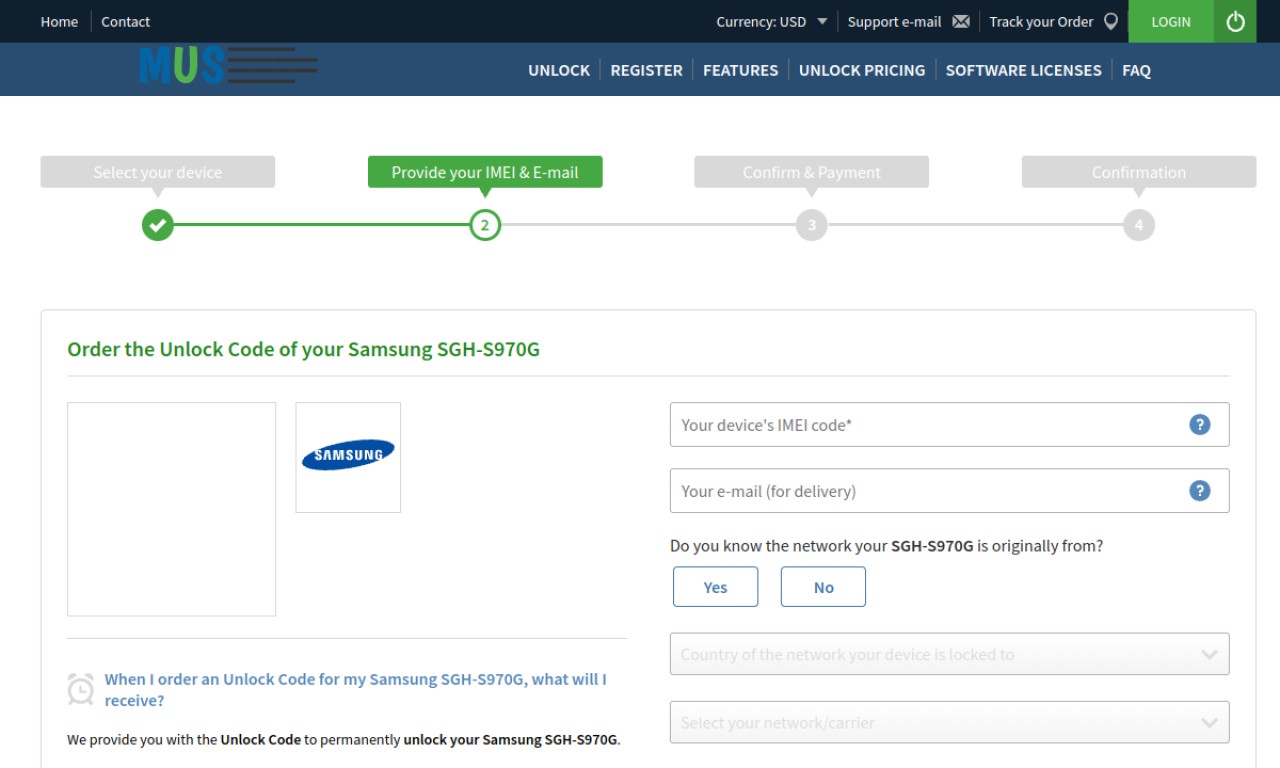The height and width of the screenshot is (768, 1280).
Task: Click the MUS site logo
Action: coord(229,66)
